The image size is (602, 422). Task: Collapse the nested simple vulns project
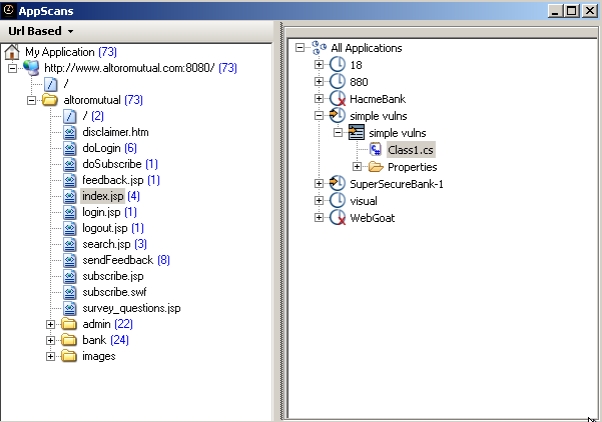[338, 132]
